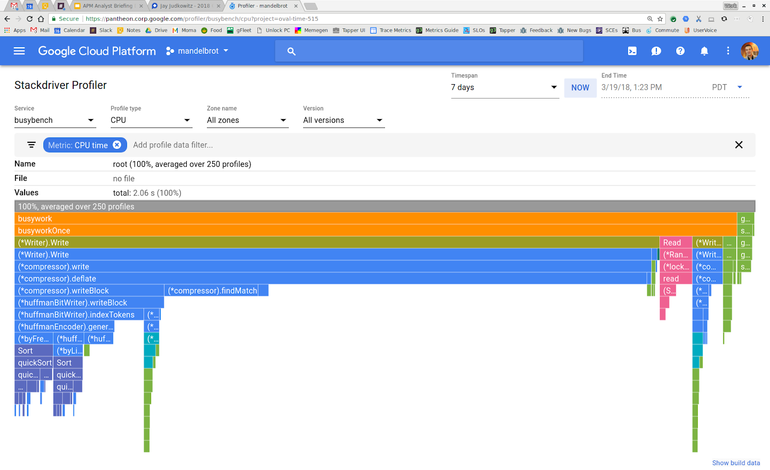The width and height of the screenshot is (770, 470).
Task: Clear the profile filter bar with X
Action: point(739,145)
